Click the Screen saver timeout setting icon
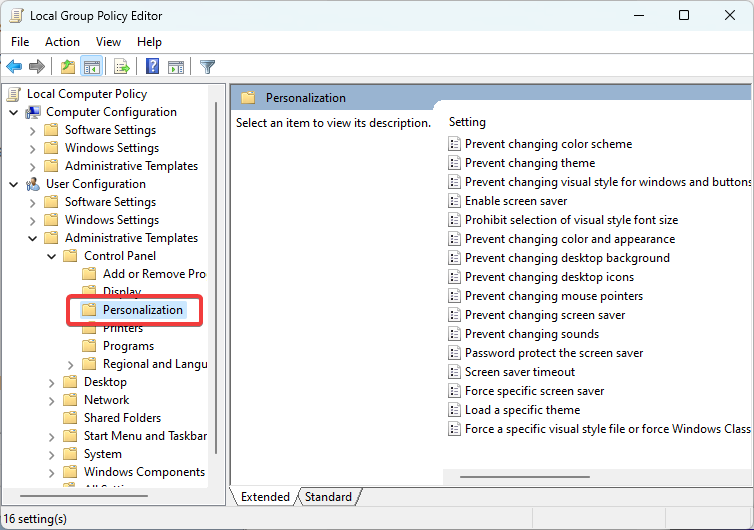 454,372
